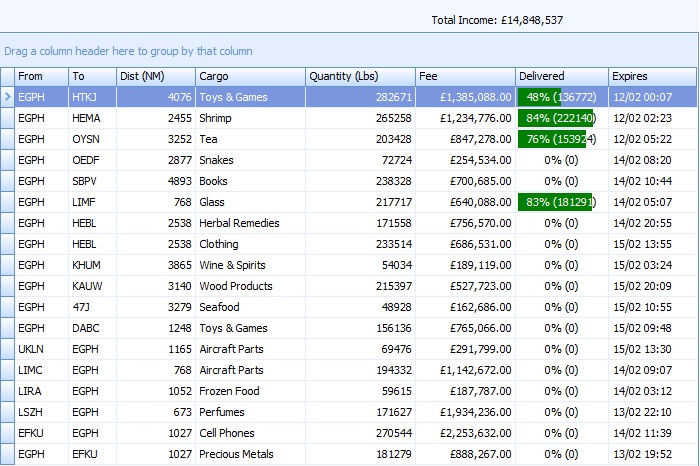Select the Aircraft Parts cargo from LIMC
The width and height of the screenshot is (700, 466).
[250, 370]
